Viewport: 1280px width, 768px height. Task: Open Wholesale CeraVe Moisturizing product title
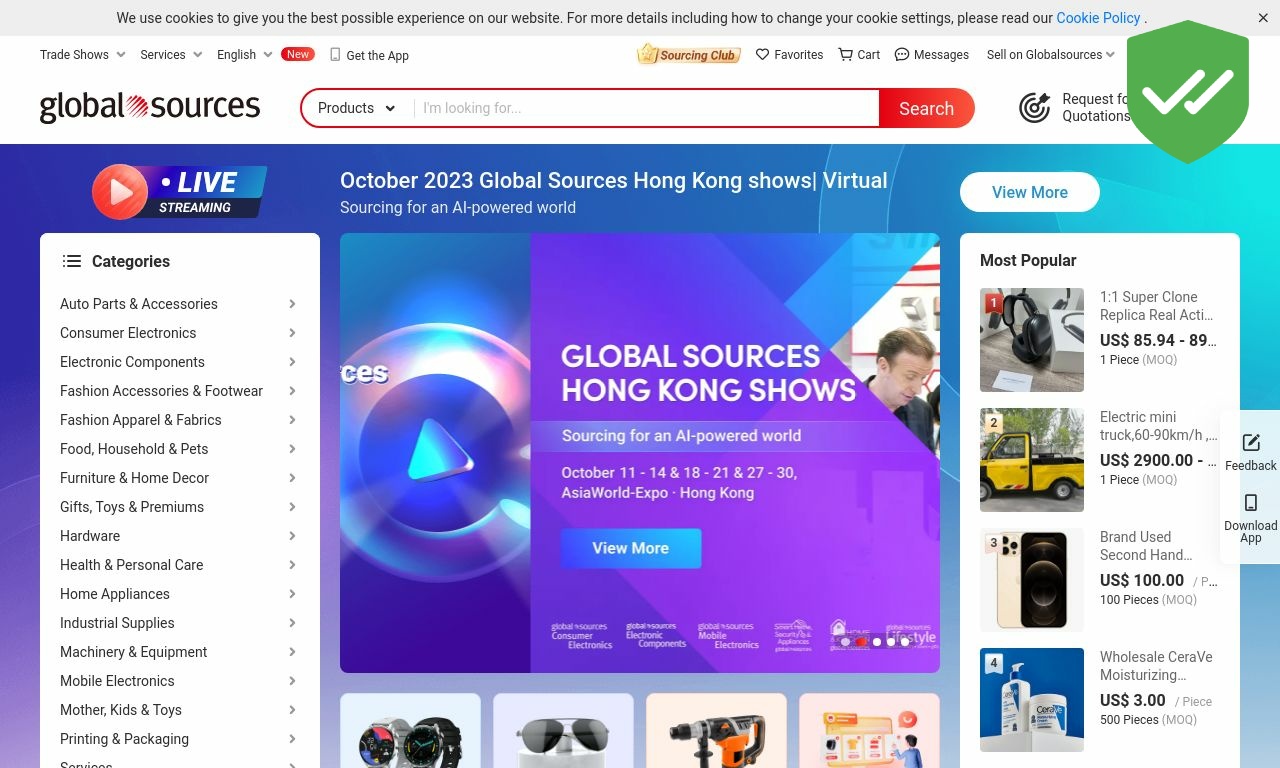(x=1156, y=666)
